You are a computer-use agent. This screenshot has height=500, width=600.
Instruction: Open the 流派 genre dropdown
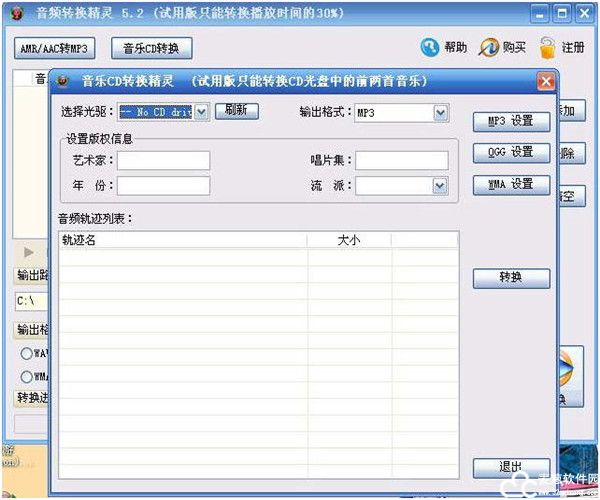click(440, 186)
